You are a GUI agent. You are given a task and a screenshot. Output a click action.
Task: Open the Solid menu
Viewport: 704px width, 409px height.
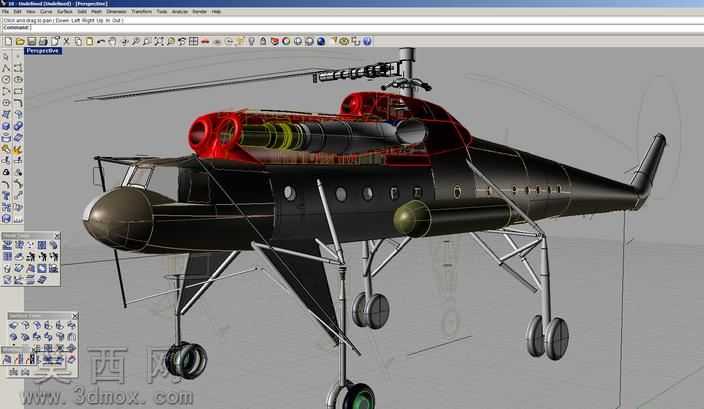pyautogui.click(x=82, y=12)
